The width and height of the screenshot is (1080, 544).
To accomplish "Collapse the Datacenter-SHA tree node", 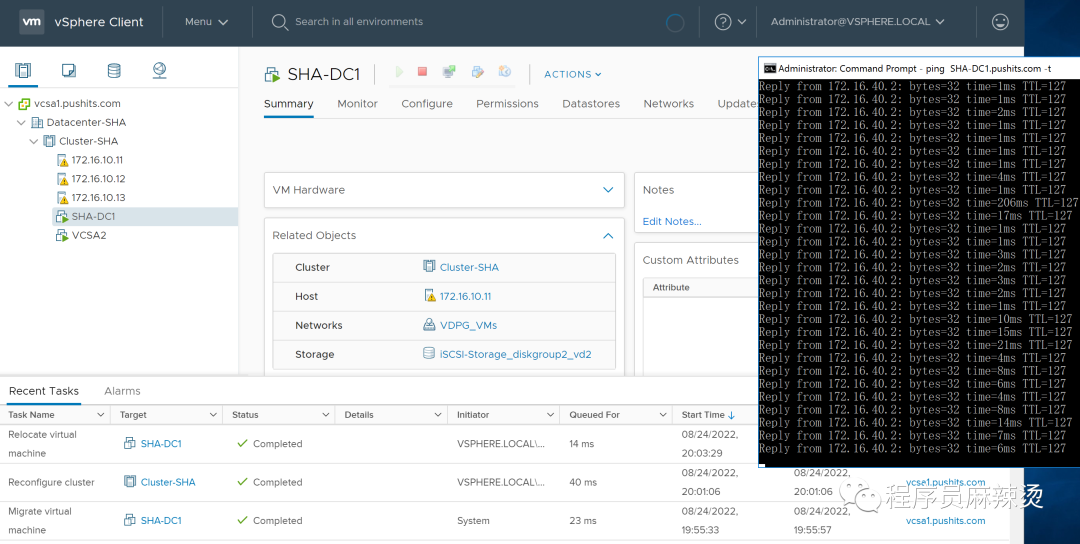I will point(21,123).
